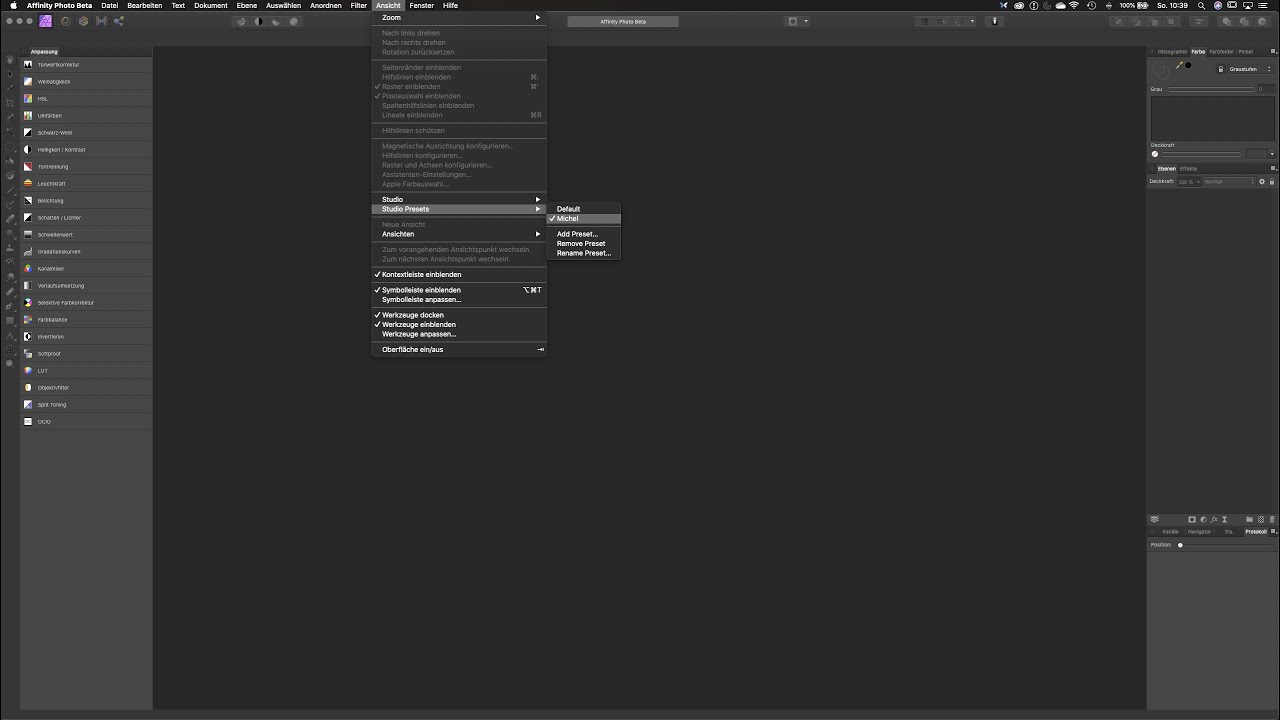Click the auto contrast half-circle toolbar icon

tap(258, 21)
